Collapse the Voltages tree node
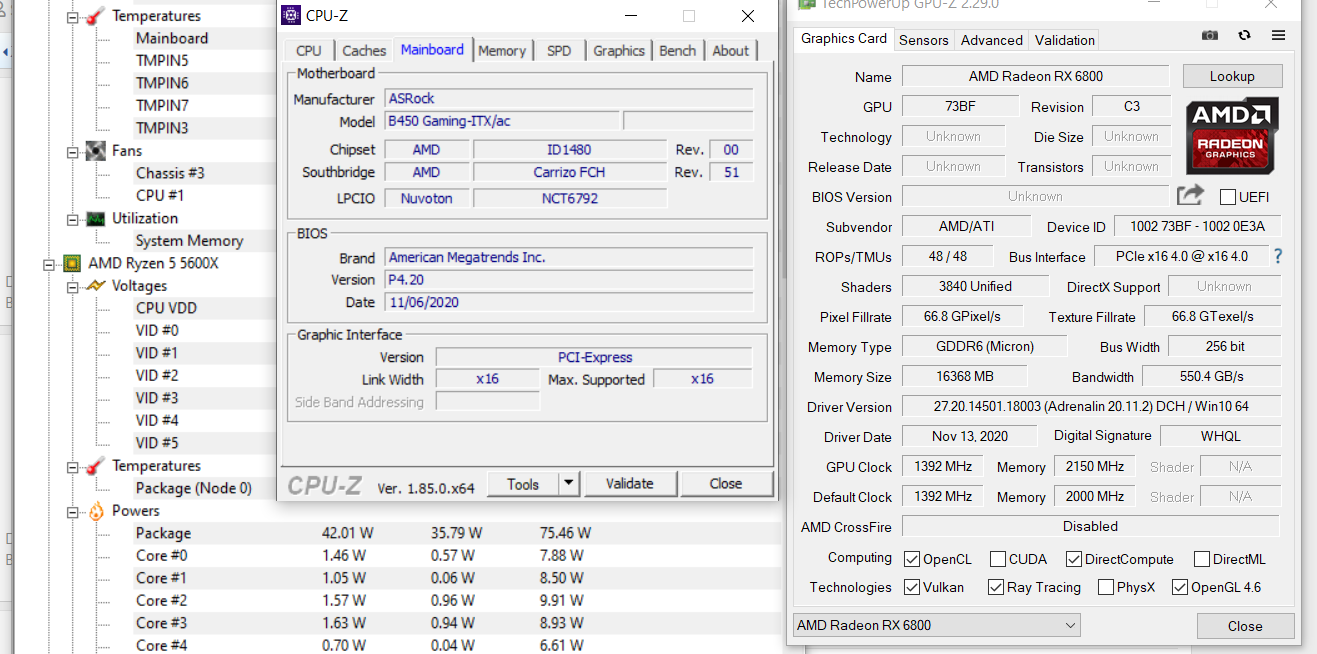This screenshot has width=1317, height=654. 73,286
